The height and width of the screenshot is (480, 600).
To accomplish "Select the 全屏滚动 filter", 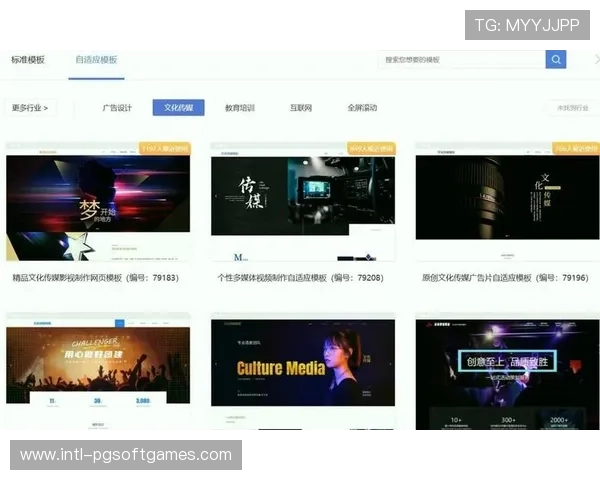I will [362, 108].
